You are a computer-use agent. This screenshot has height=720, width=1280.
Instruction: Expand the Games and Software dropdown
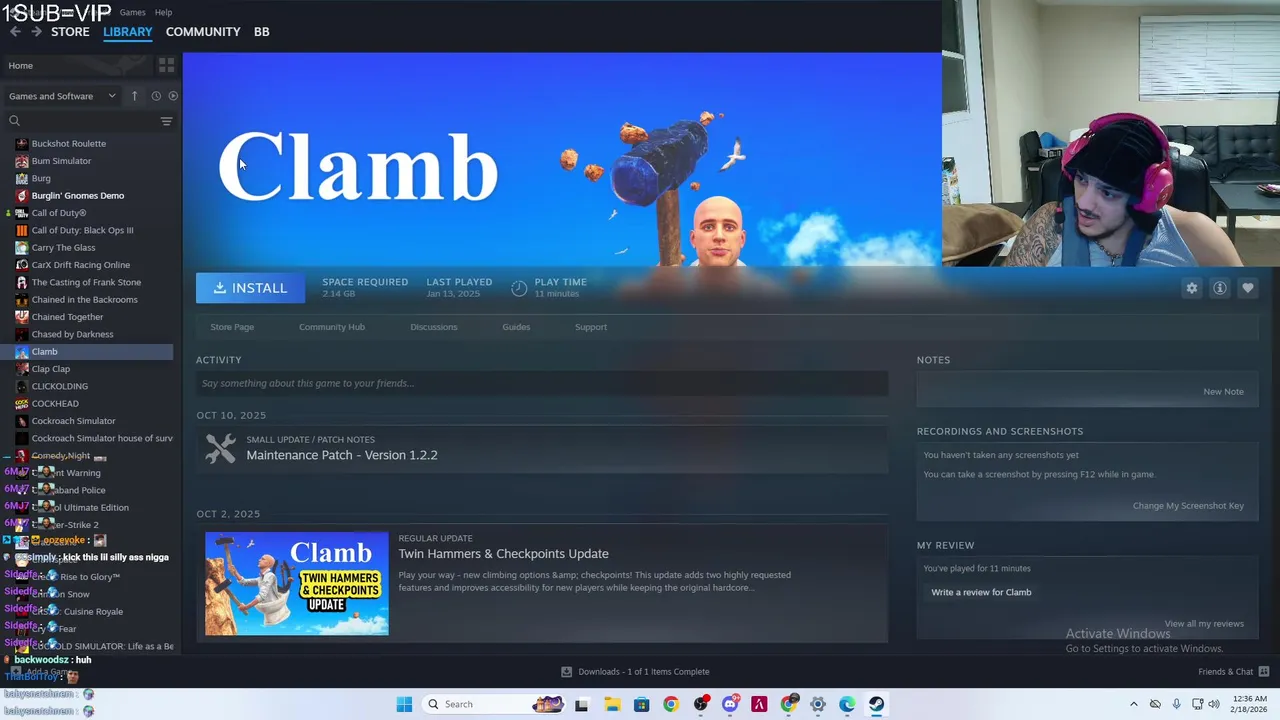click(62, 96)
